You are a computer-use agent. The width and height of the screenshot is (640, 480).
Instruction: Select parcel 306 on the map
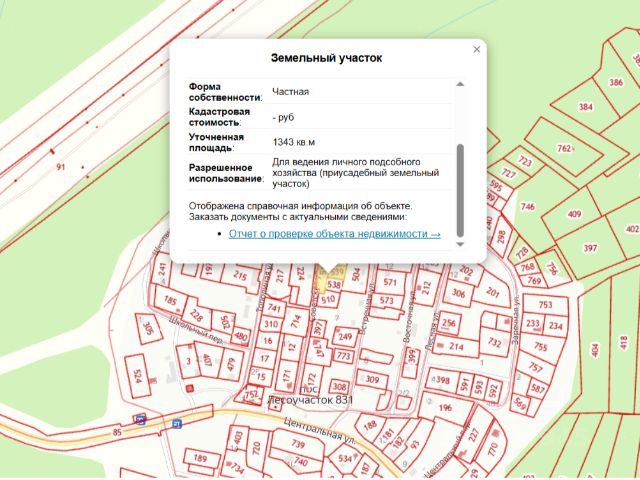coord(458,293)
